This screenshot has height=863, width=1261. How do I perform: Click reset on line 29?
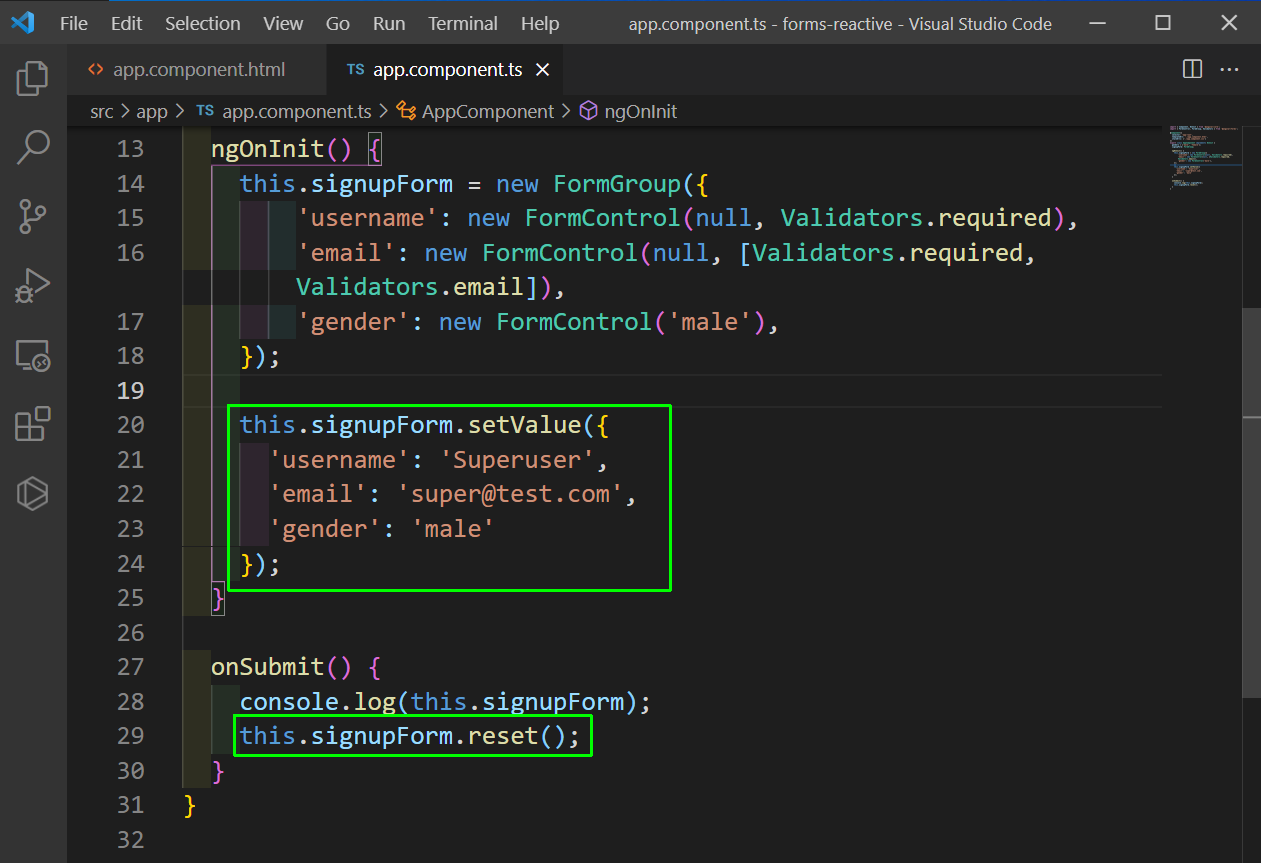(504, 735)
